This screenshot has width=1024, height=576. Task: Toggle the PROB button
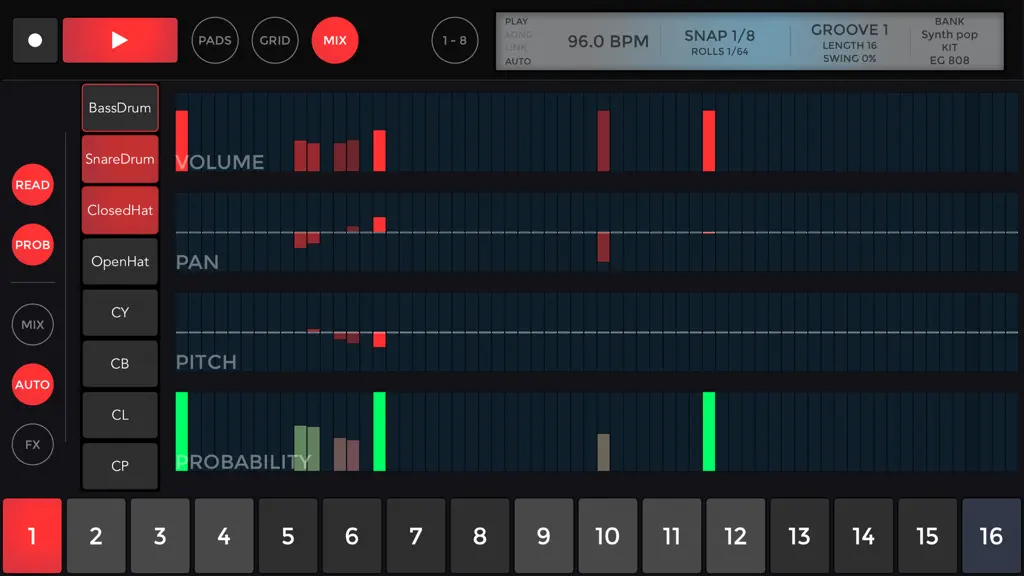coord(33,245)
